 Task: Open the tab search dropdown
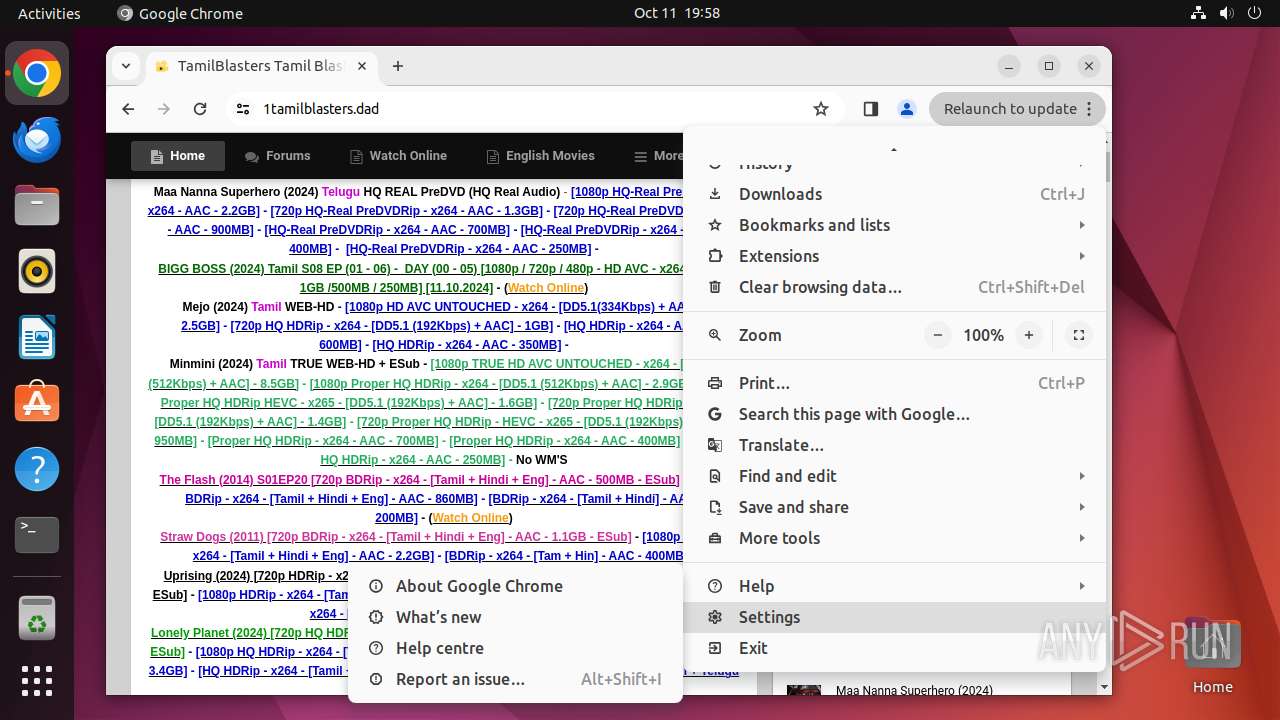point(126,66)
